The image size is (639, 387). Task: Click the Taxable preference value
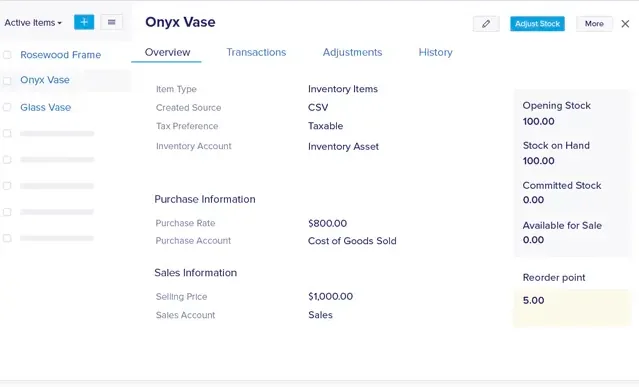(x=325, y=126)
